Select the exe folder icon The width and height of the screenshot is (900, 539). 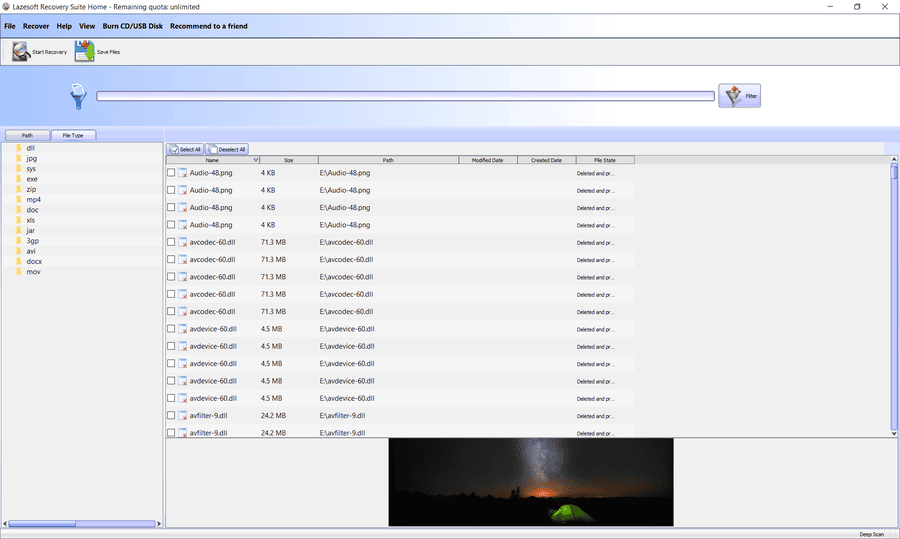(18, 179)
